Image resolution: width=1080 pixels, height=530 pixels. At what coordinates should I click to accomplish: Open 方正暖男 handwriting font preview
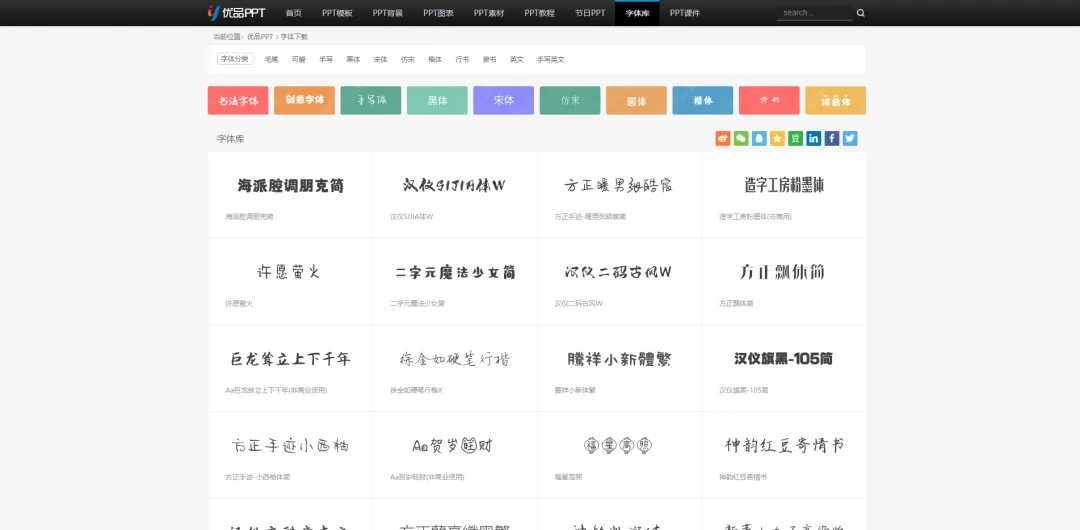click(619, 185)
